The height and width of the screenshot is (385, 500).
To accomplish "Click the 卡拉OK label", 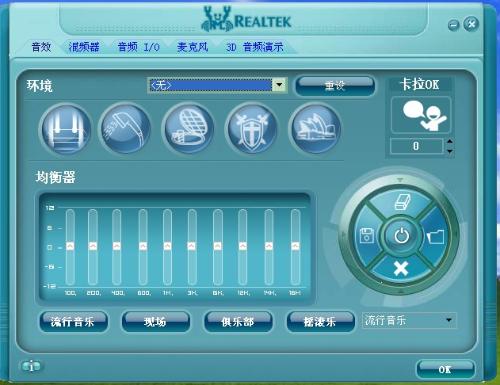I will point(420,84).
